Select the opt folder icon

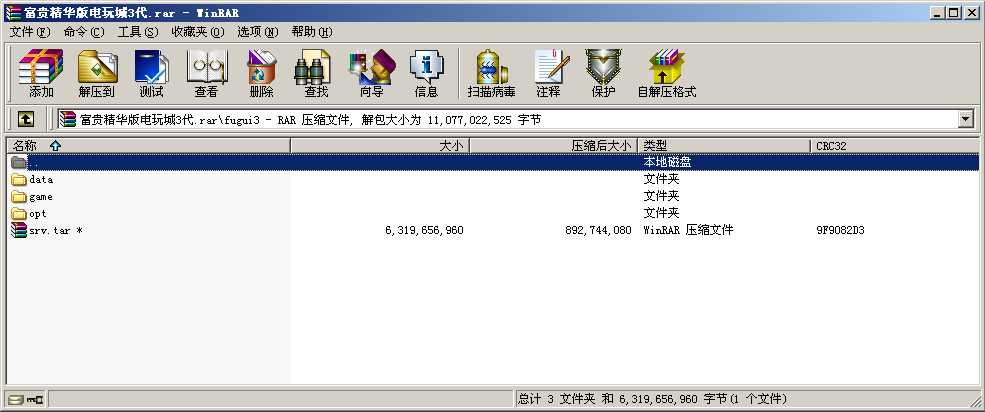(19, 214)
